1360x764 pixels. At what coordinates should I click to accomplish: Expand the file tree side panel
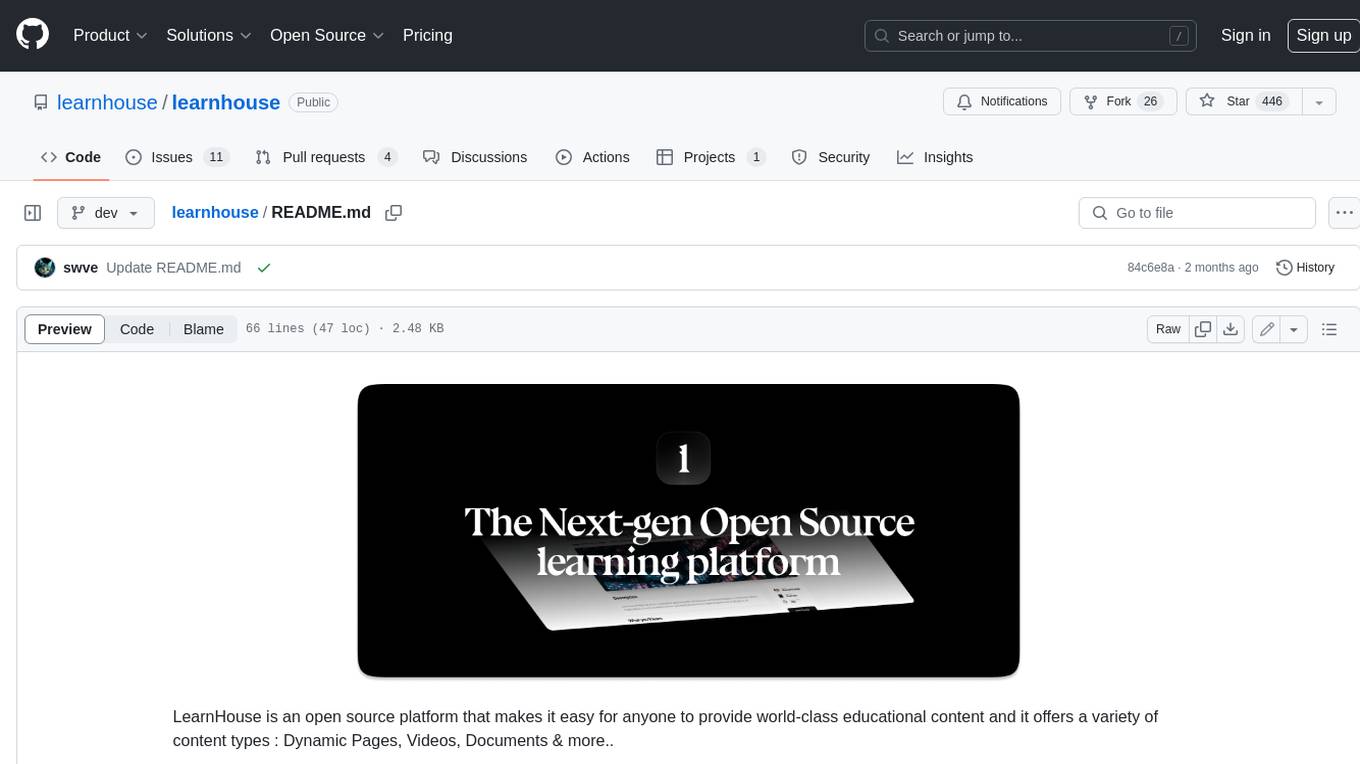click(x=32, y=213)
